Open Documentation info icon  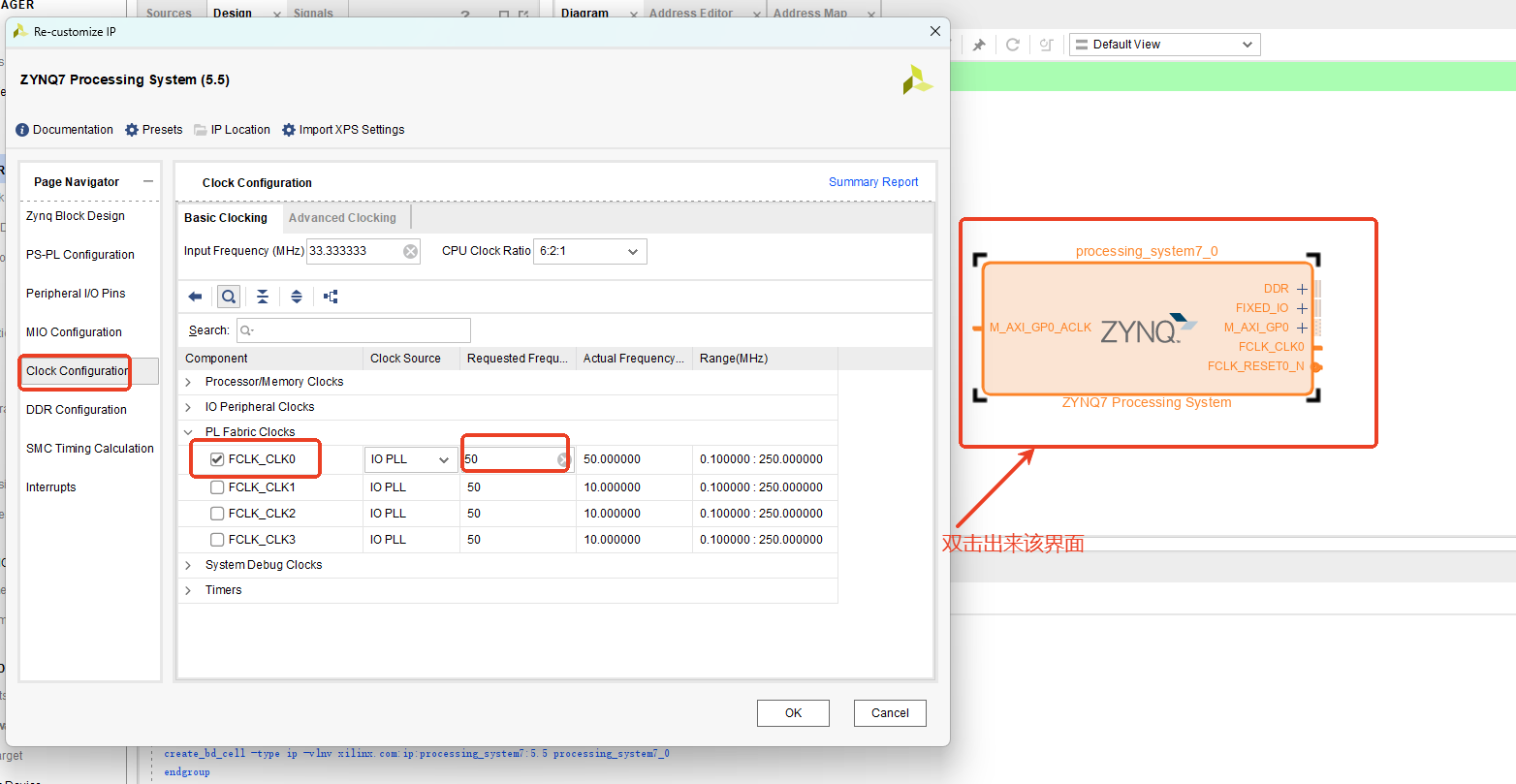tap(22, 130)
